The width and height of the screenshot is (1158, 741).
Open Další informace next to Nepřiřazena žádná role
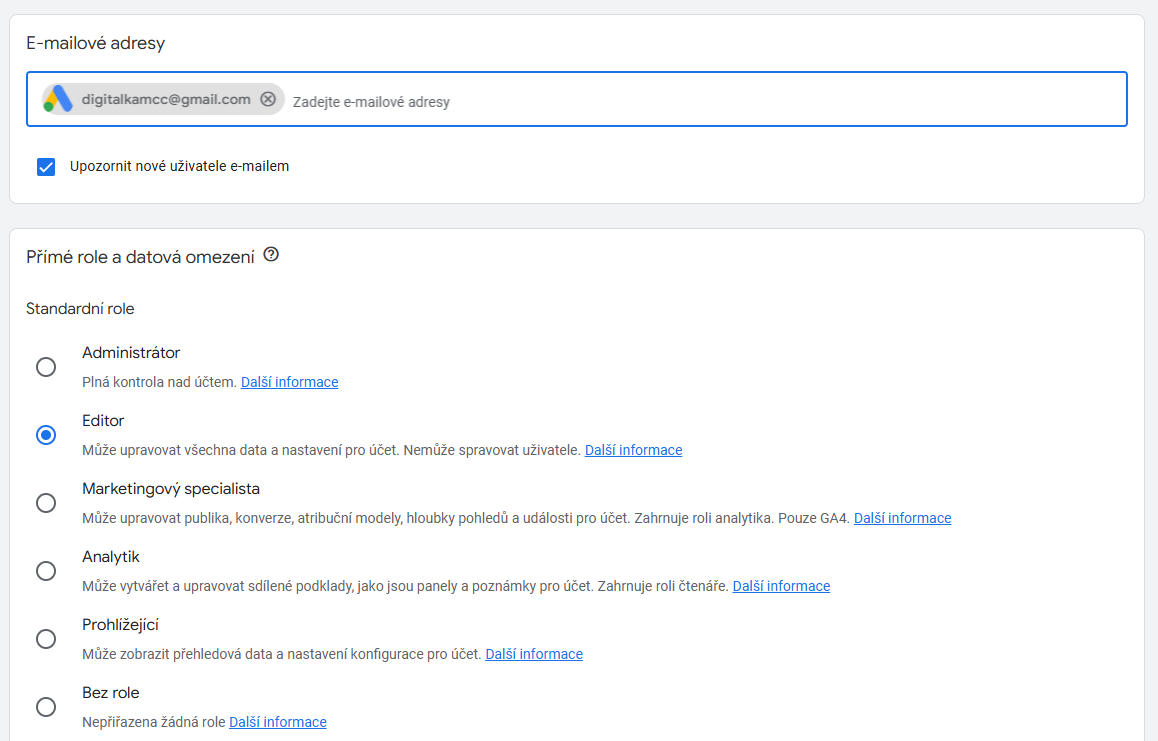coord(277,721)
